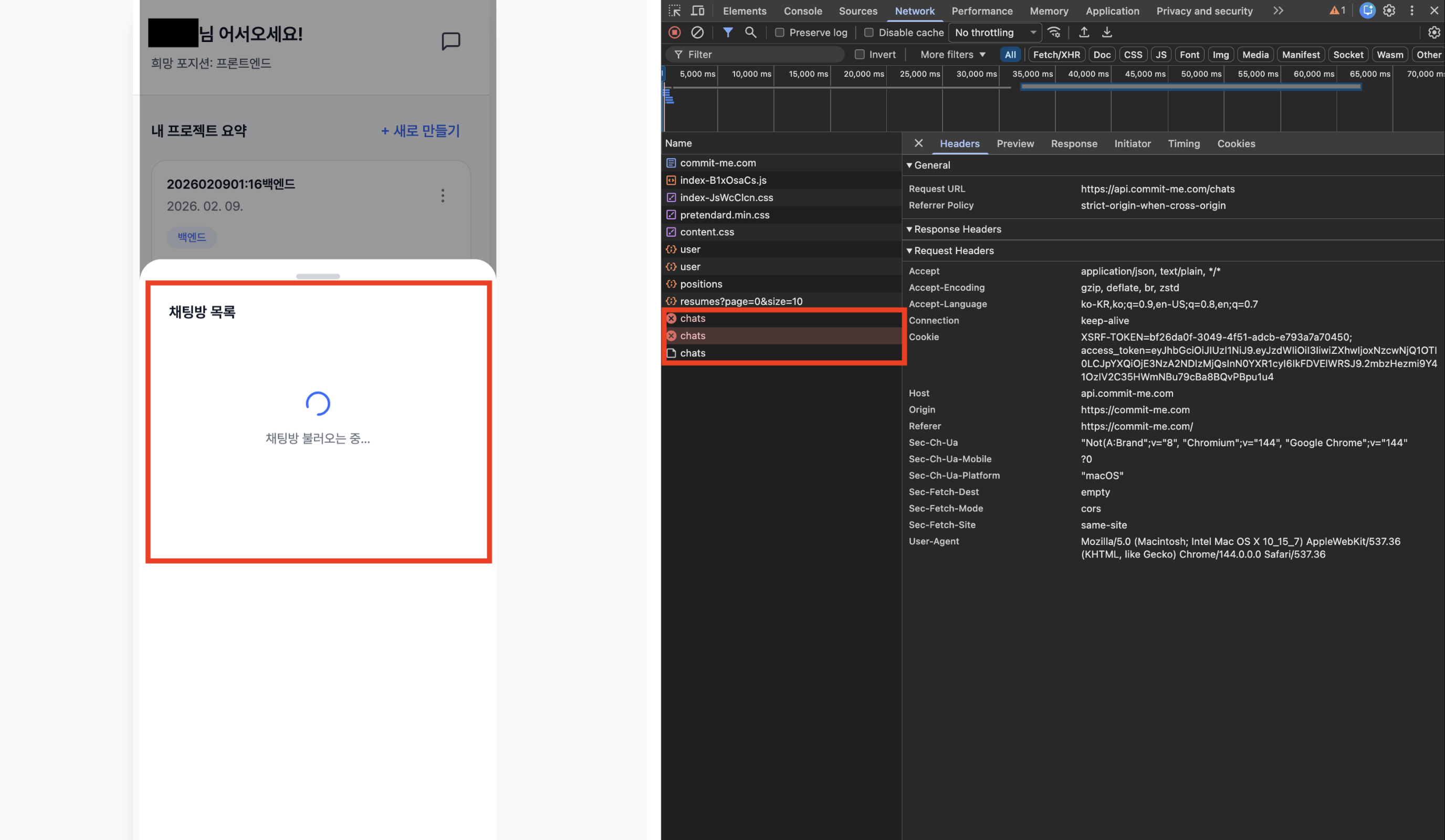Filter by Socket requests
This screenshot has height=840, width=1445.
click(x=1348, y=55)
